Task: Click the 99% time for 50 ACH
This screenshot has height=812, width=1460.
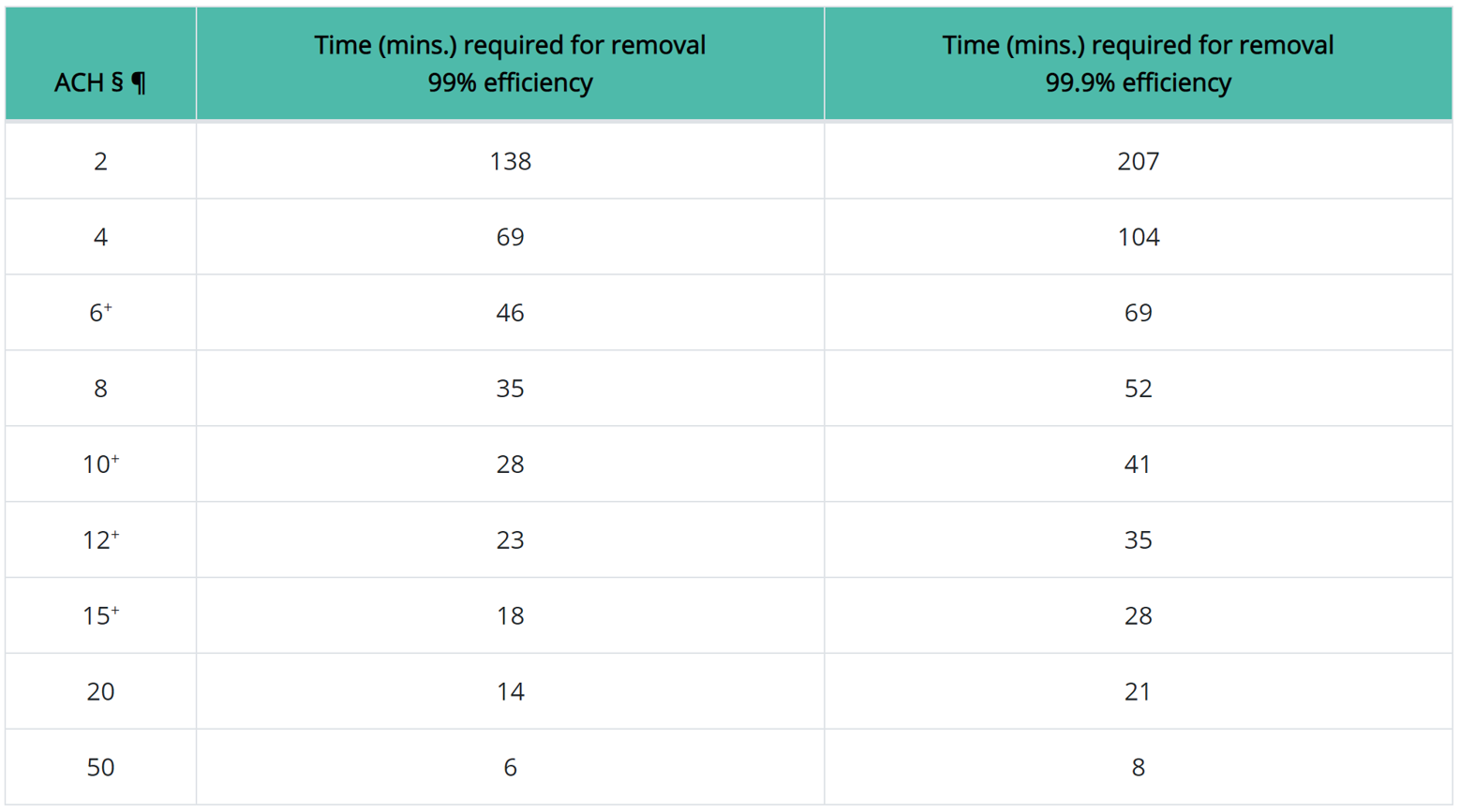Action: pos(510,768)
